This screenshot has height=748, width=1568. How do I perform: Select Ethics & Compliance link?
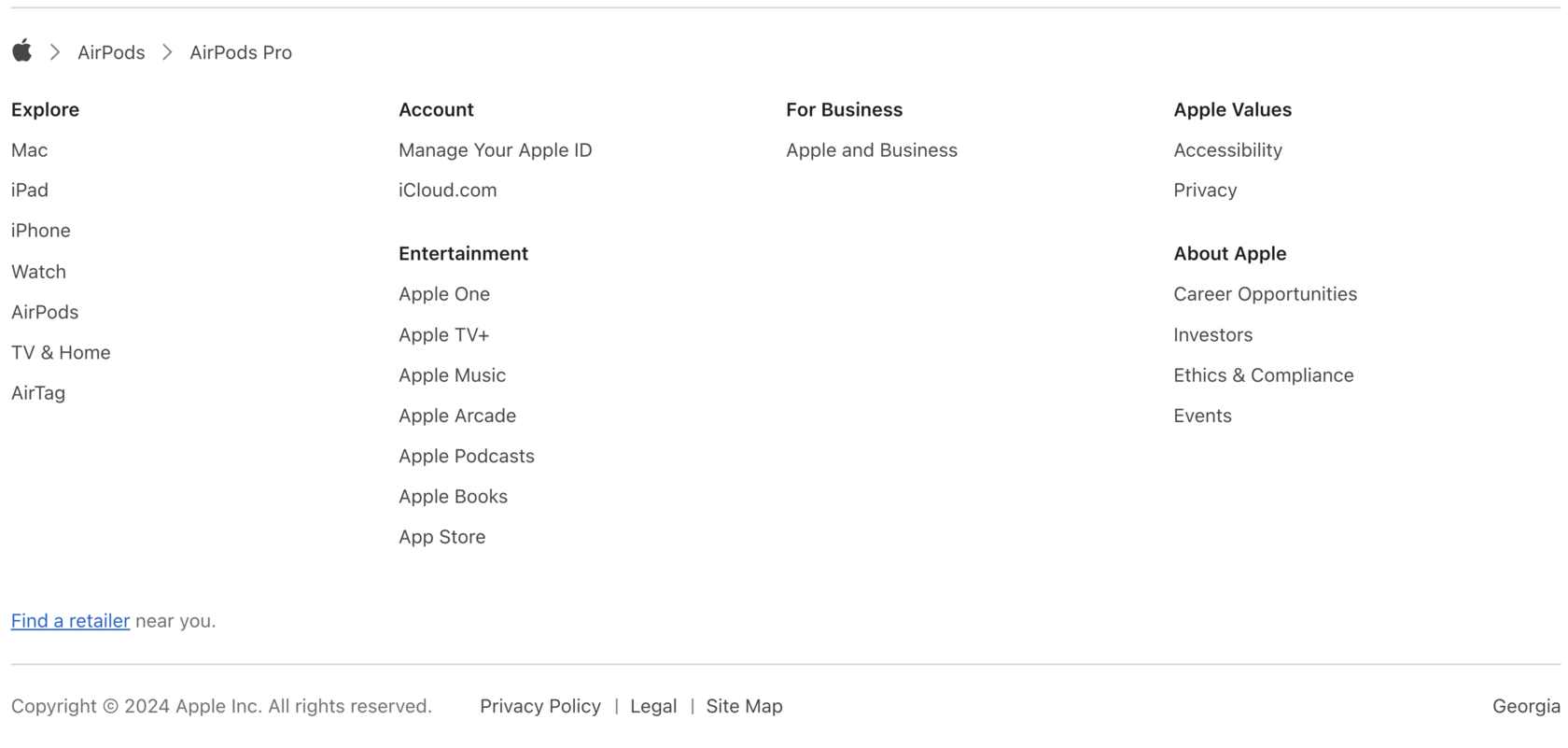[x=1263, y=375]
